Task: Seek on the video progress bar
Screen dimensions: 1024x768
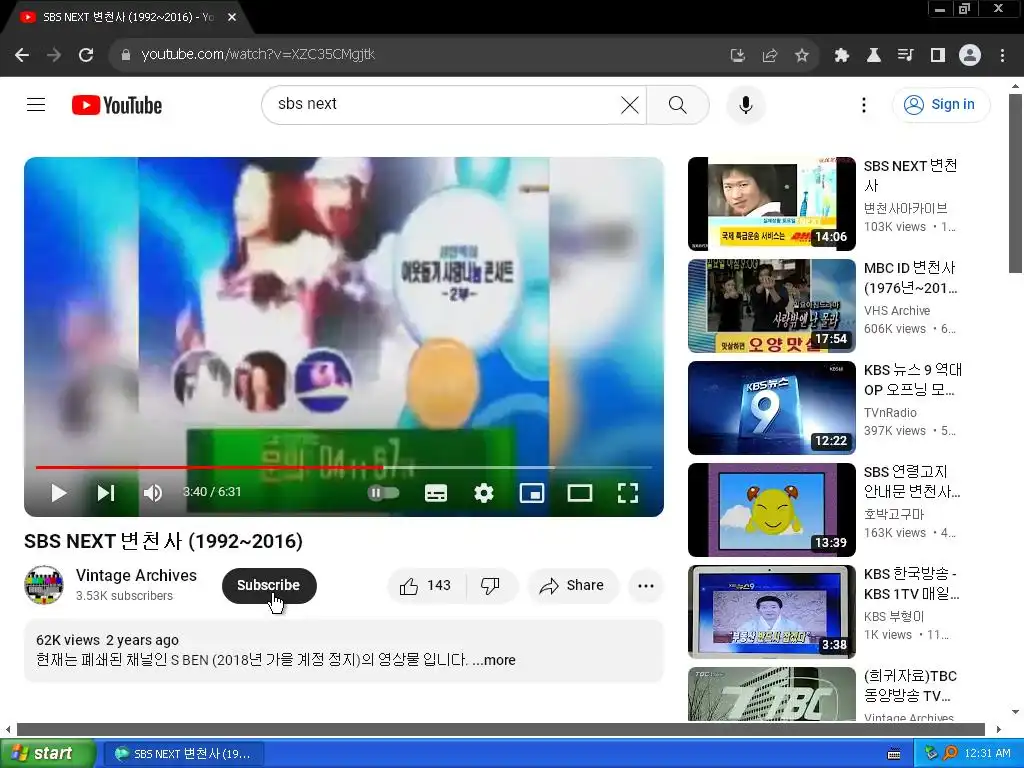Action: [344, 468]
